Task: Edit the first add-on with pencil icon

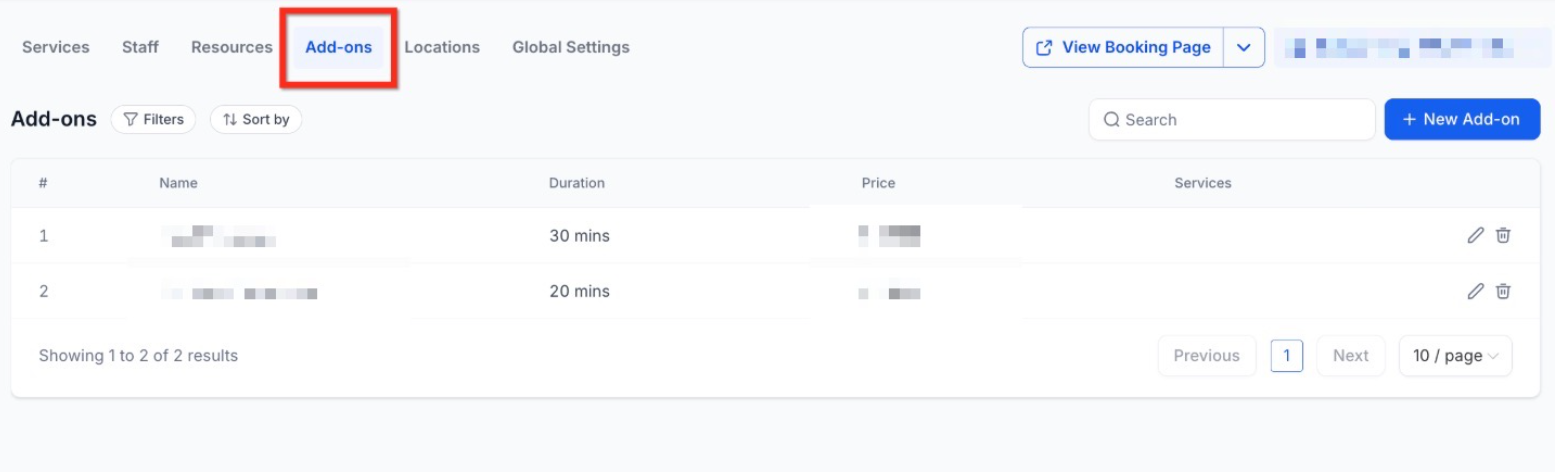Action: pos(1475,236)
